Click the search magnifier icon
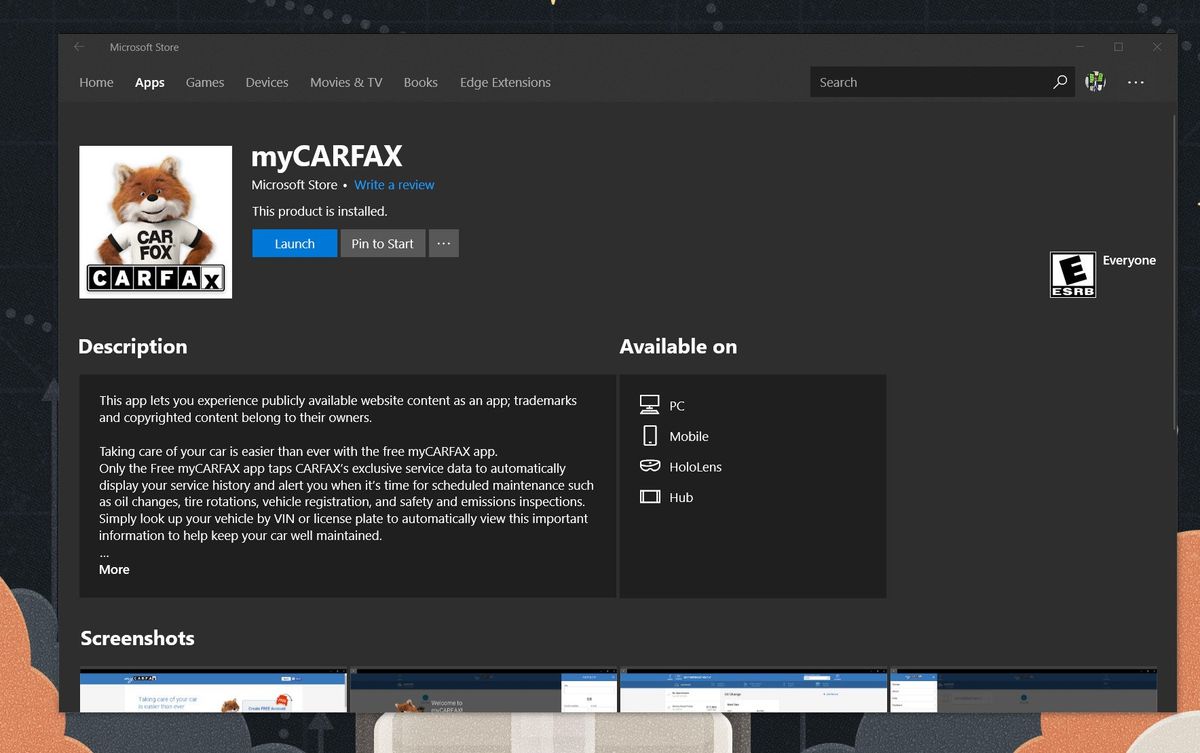 point(1059,82)
